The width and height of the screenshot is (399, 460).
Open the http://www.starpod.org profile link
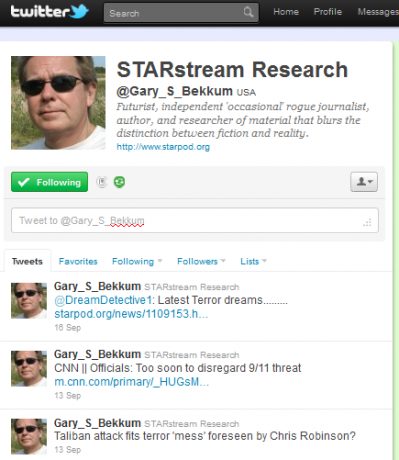click(163, 147)
